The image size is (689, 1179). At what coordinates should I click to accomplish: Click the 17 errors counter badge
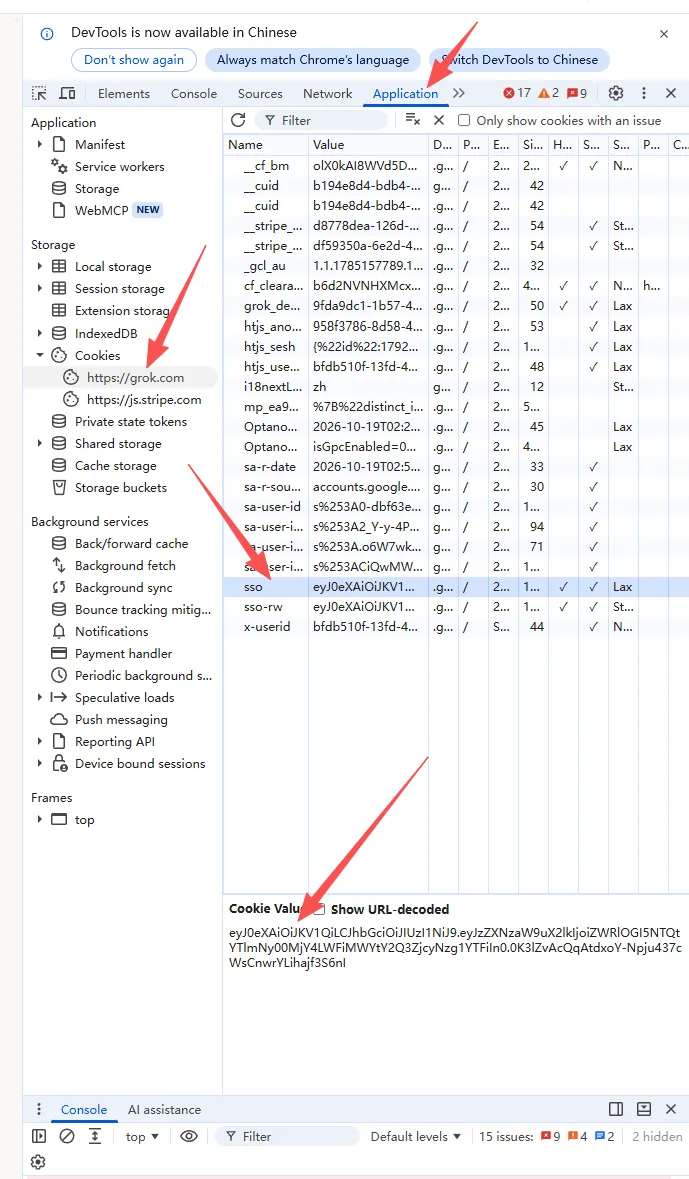(517, 93)
